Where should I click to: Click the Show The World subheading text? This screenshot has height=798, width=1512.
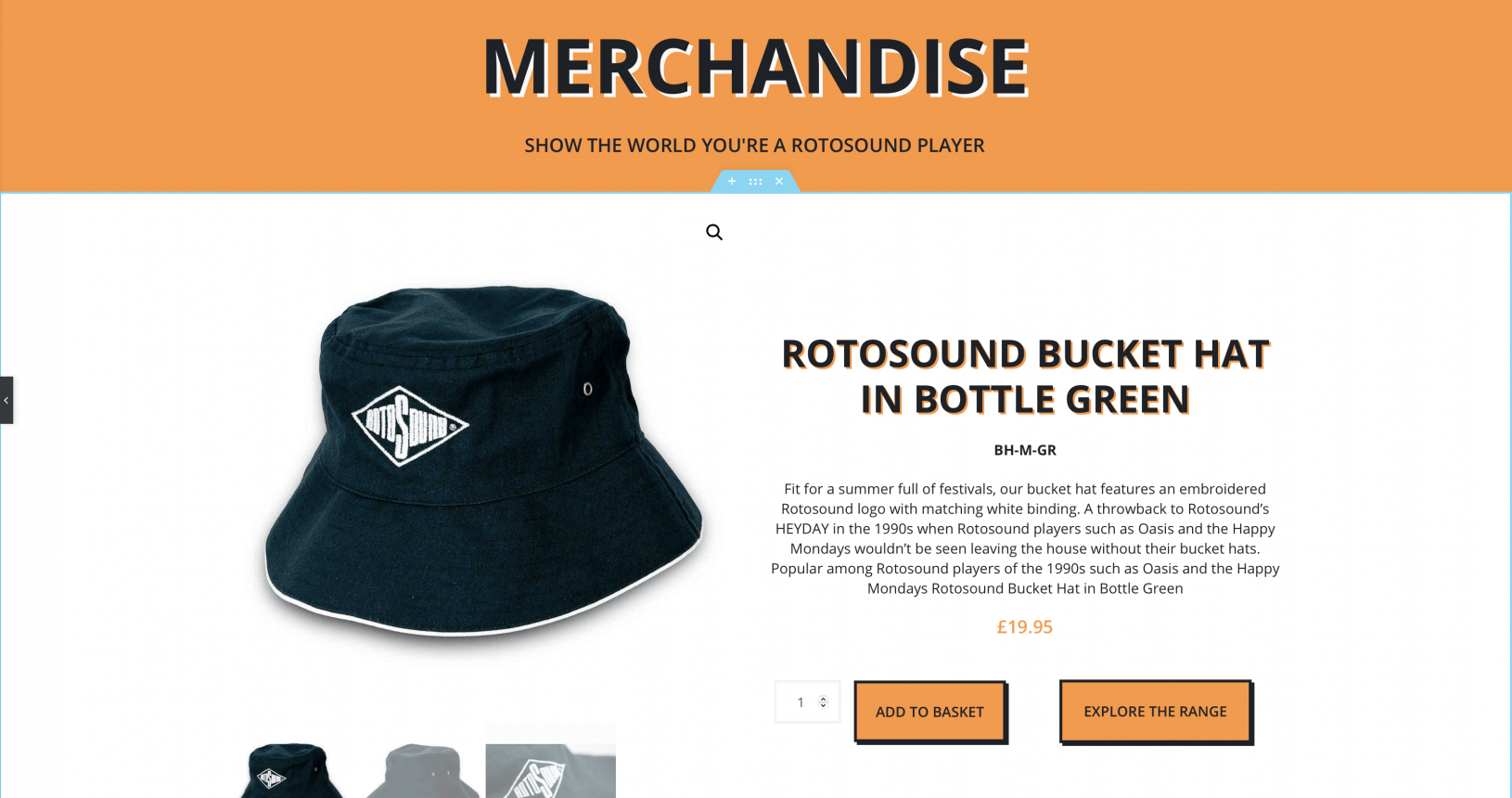click(754, 146)
